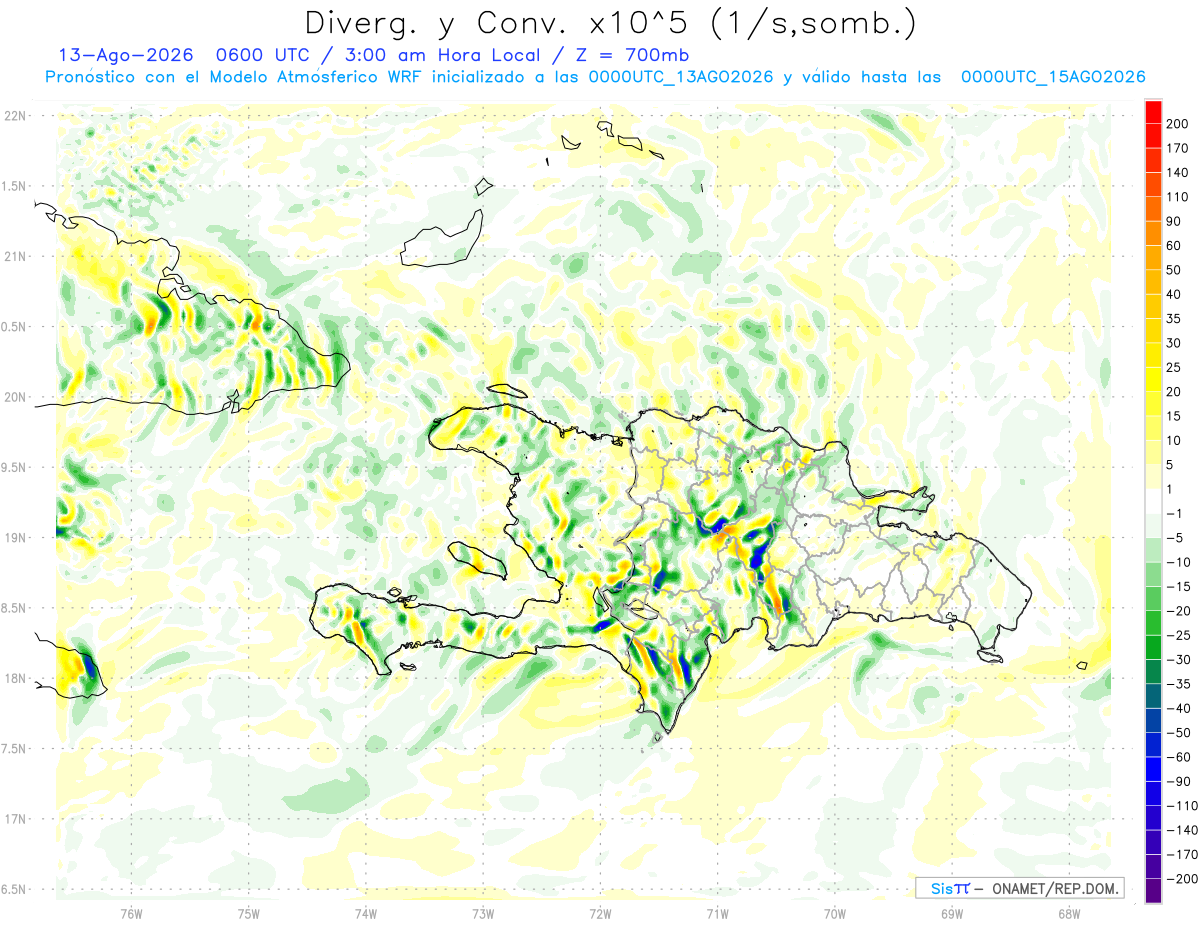The image size is (1200, 927).
Task: Click the '17N' latitude label
Action: point(16,819)
